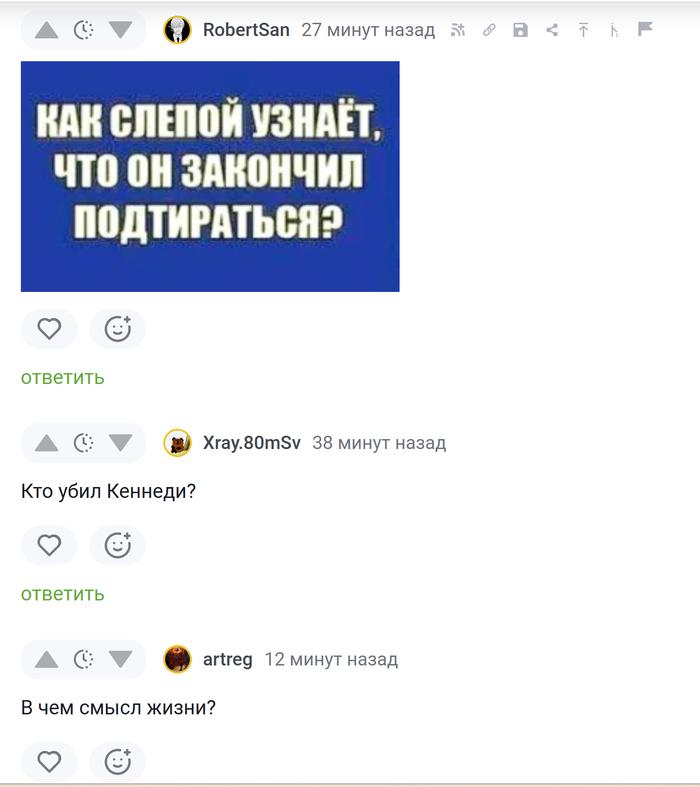Add emoji reaction to artreg's comment
This screenshot has width=700, height=787.
117,761
